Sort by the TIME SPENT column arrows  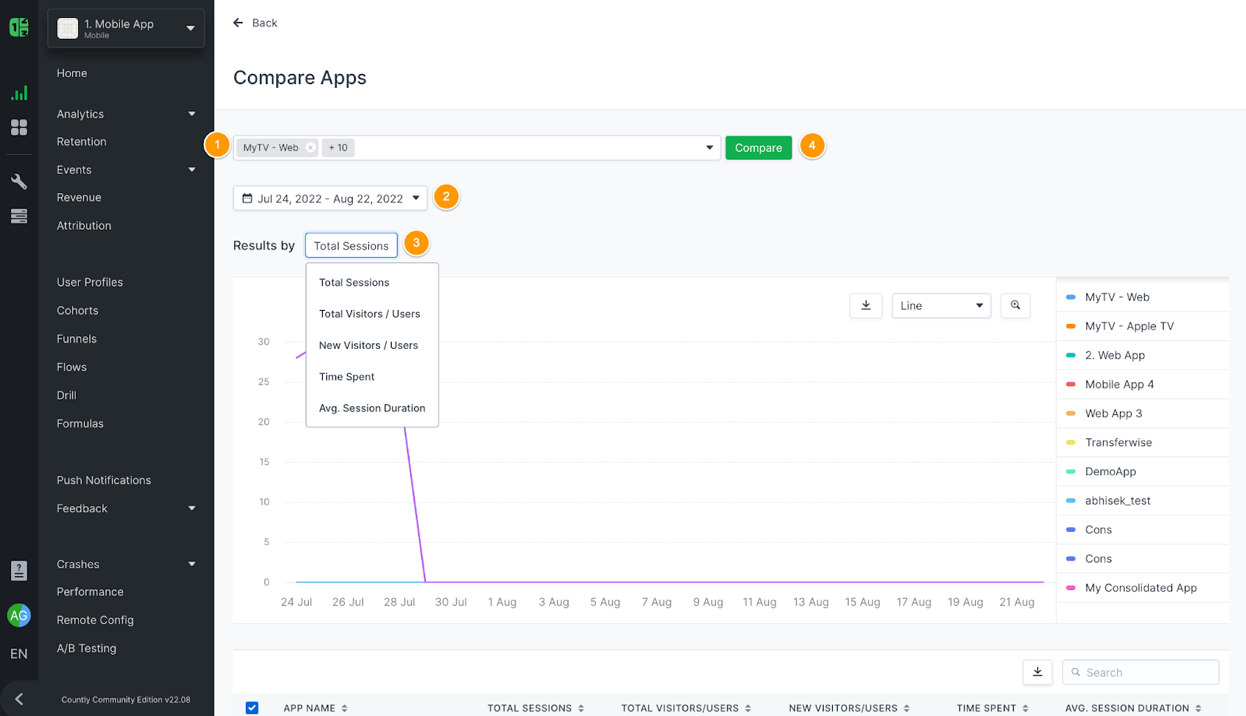(x=1026, y=708)
